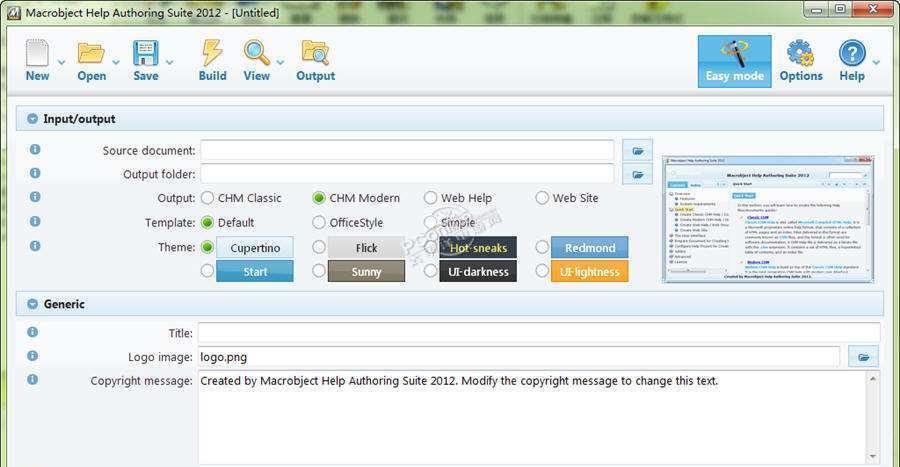Show info for Output folder field
Viewport: 900px width, 467px height.
35,173
